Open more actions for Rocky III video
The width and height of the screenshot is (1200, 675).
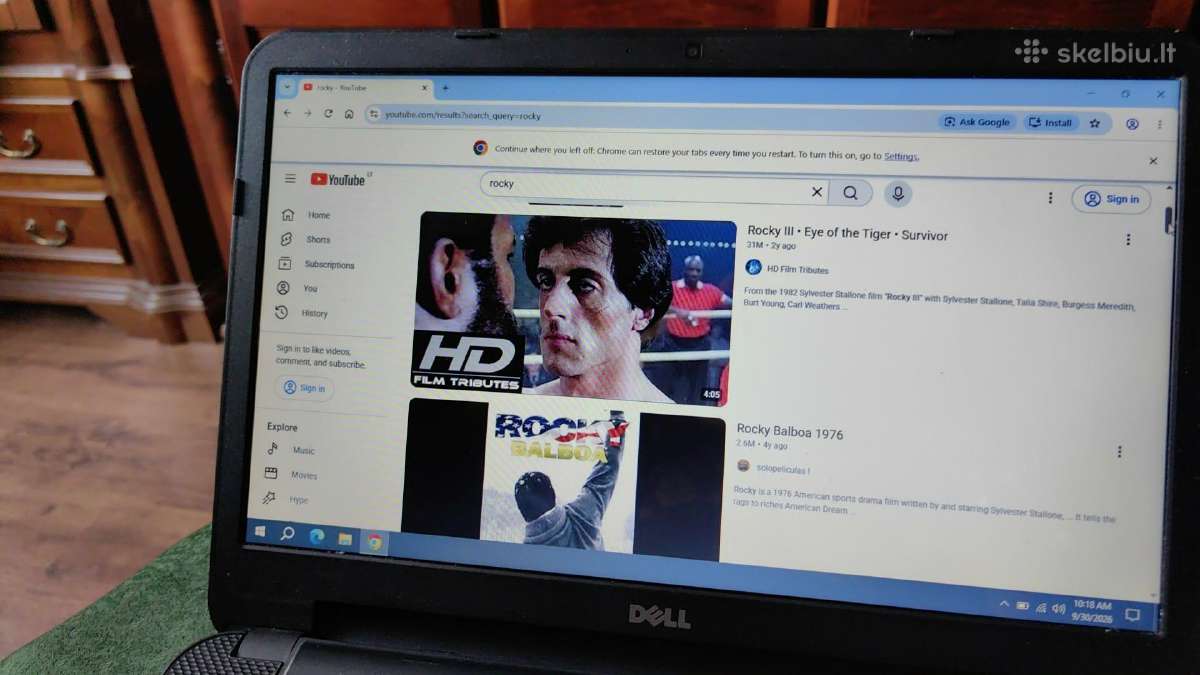[x=1128, y=240]
